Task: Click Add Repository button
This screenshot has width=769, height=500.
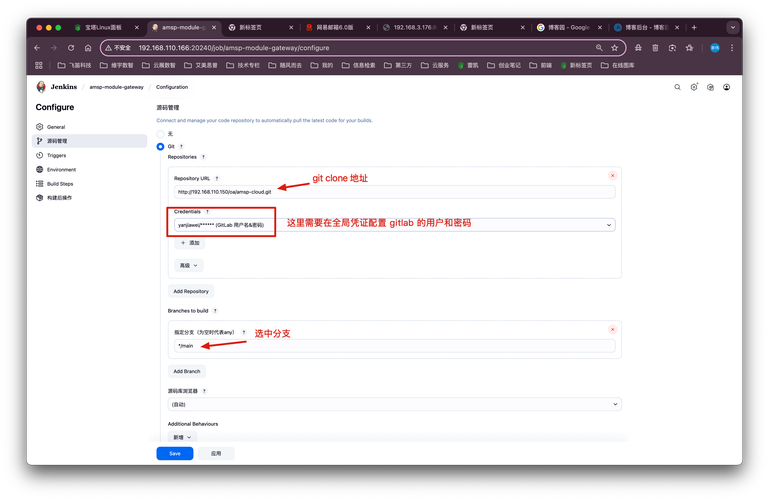Action: (x=191, y=291)
